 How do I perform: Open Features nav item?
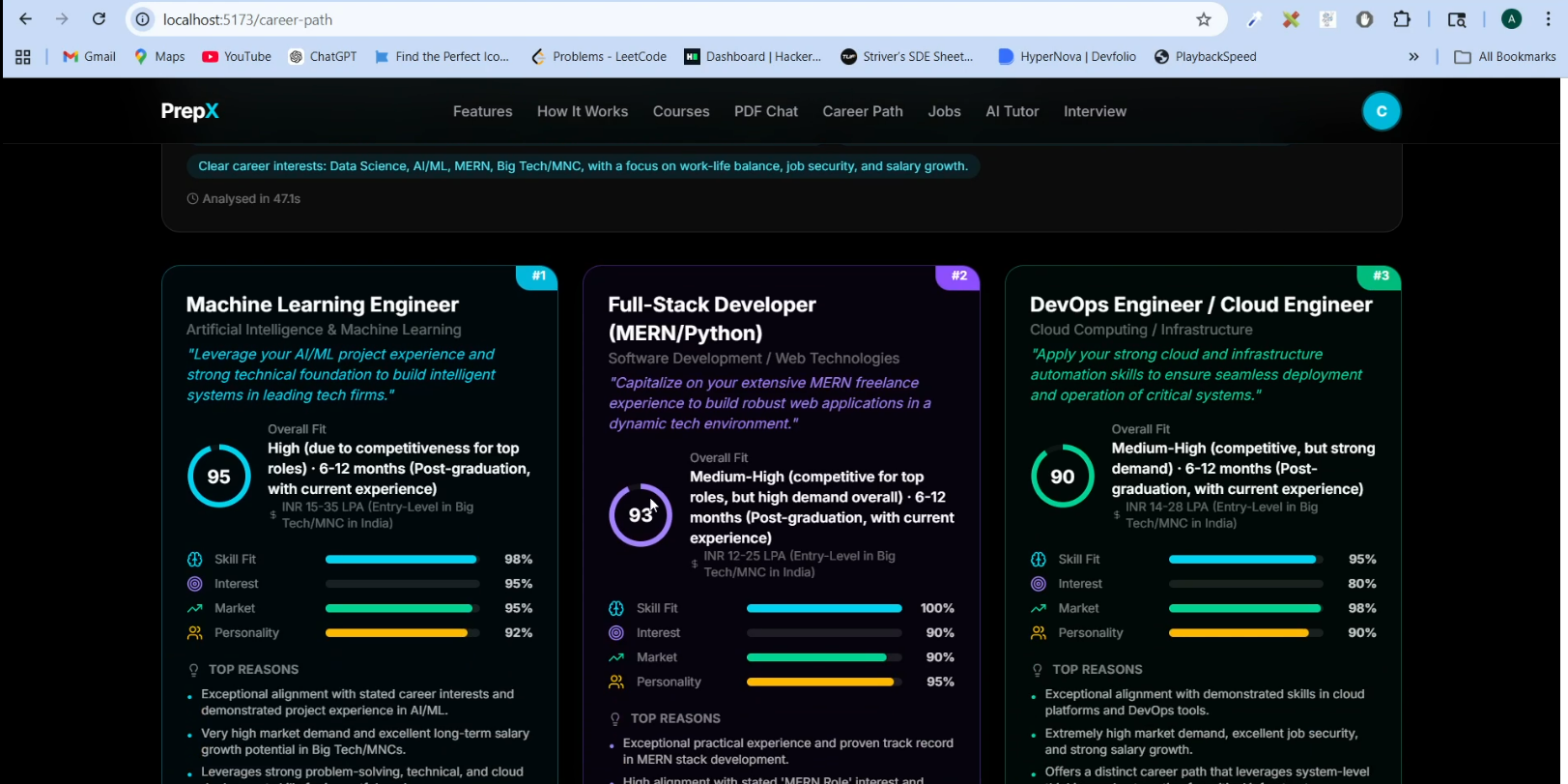pyautogui.click(x=483, y=111)
